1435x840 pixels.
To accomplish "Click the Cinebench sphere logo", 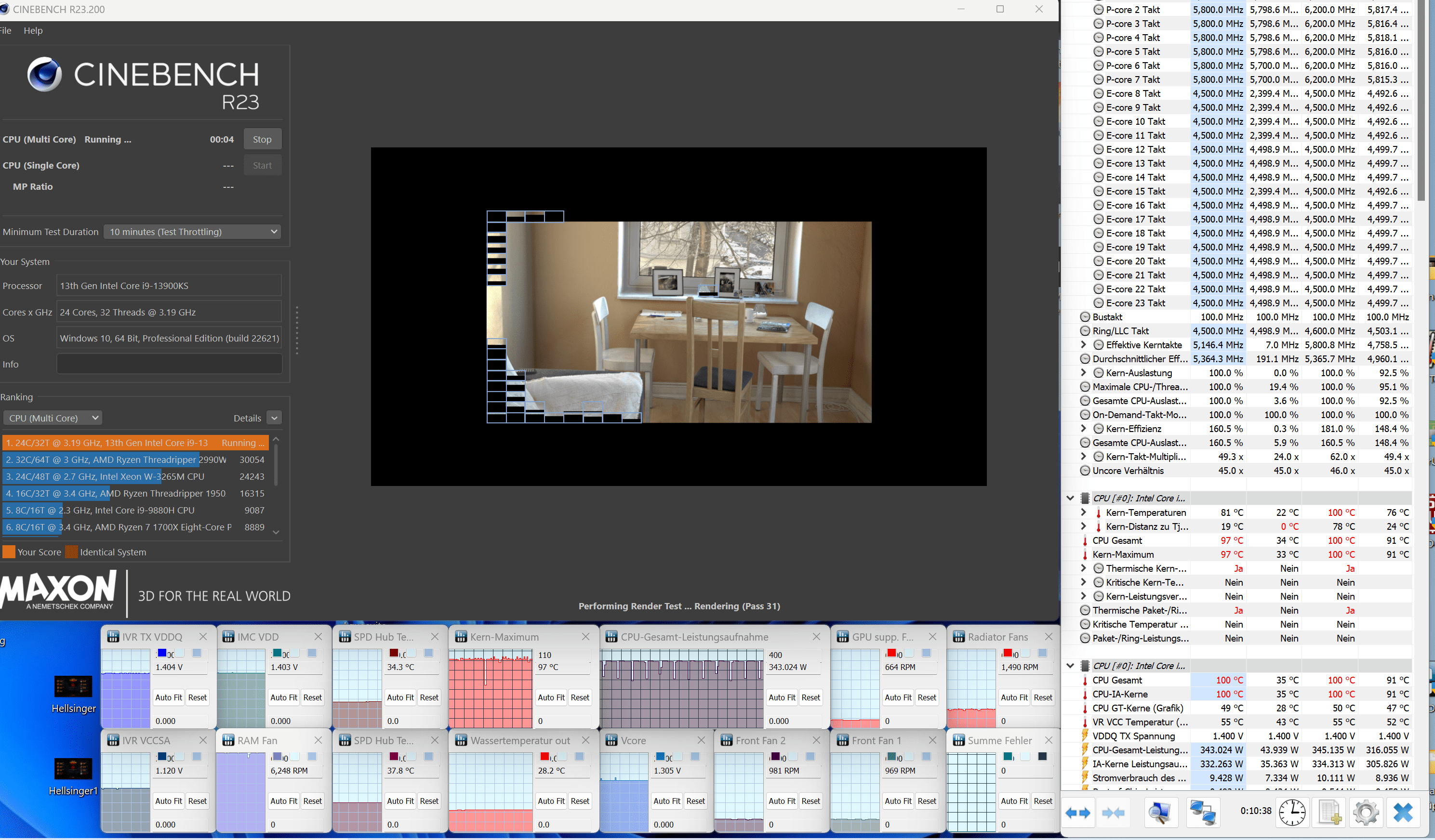I will tap(44, 75).
